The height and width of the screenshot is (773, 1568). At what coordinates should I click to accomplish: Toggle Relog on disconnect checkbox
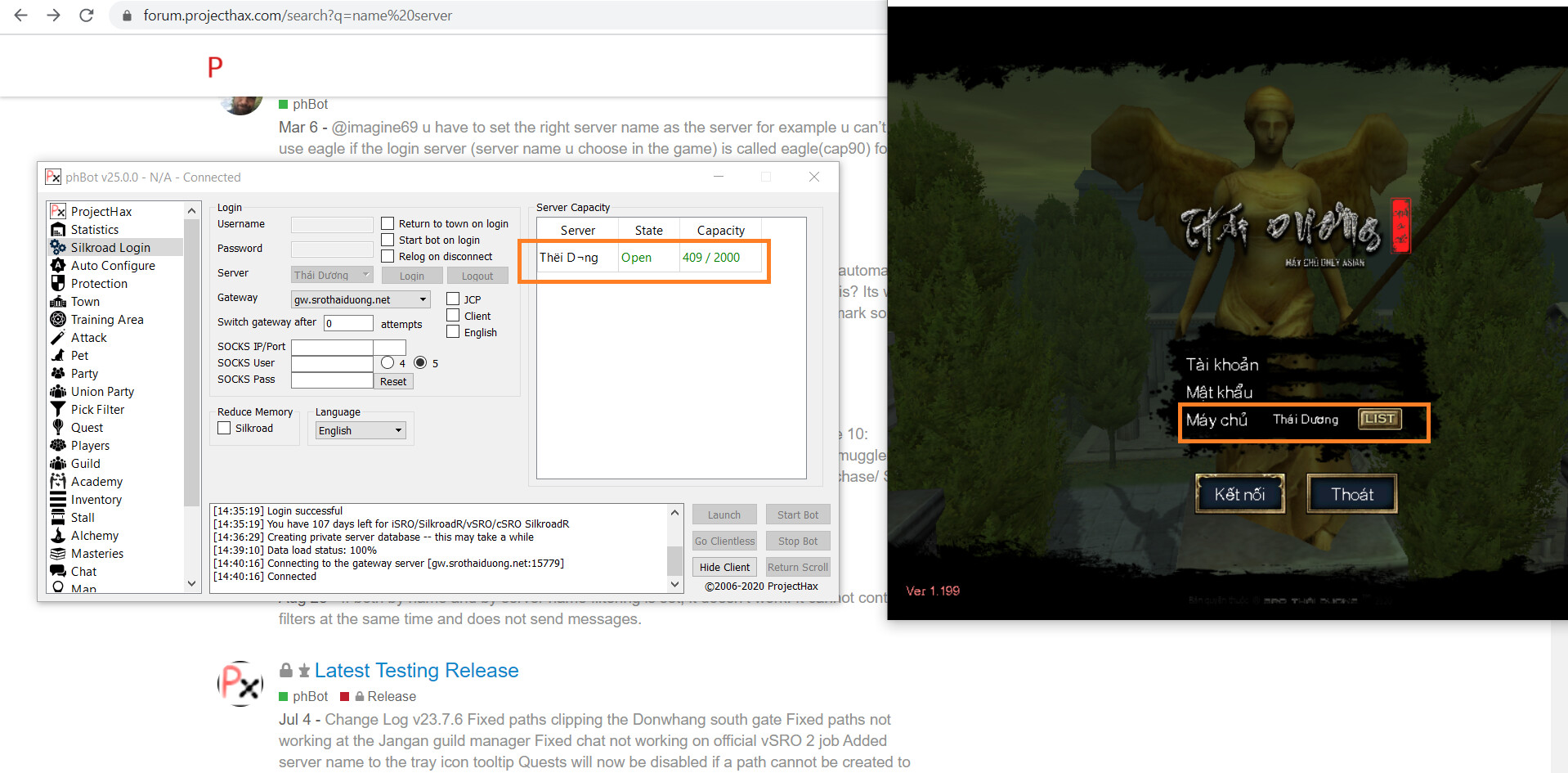[x=388, y=257]
